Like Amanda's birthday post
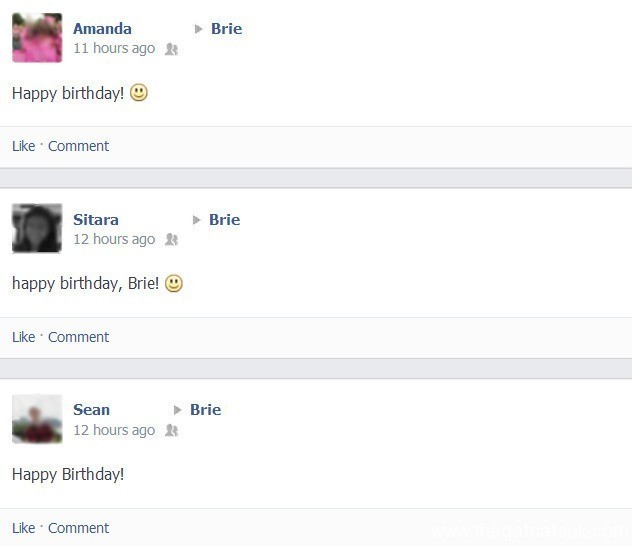The image size is (632, 546). tap(23, 146)
